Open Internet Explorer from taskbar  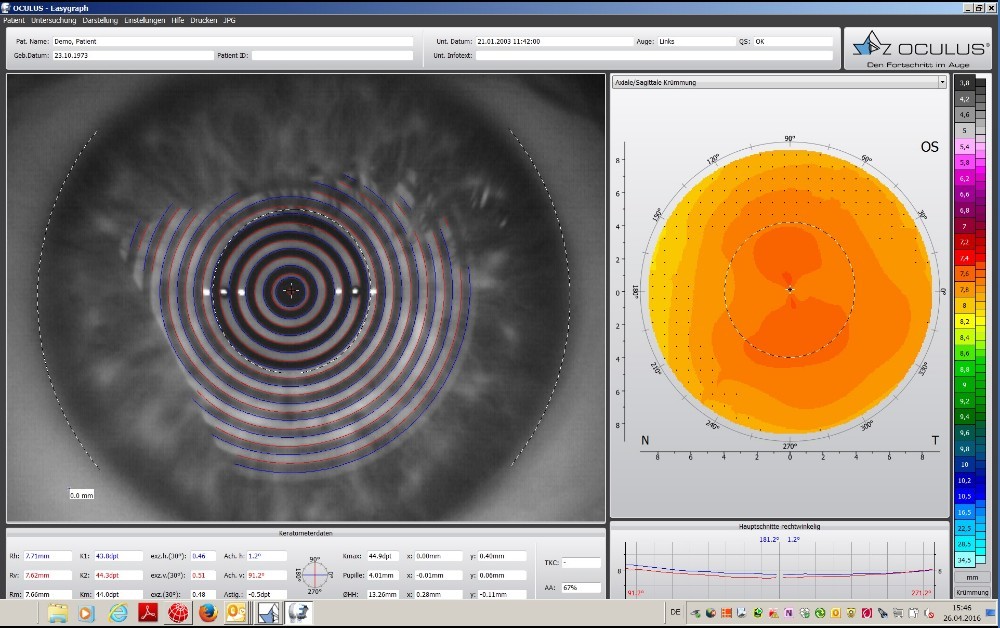pos(118,612)
